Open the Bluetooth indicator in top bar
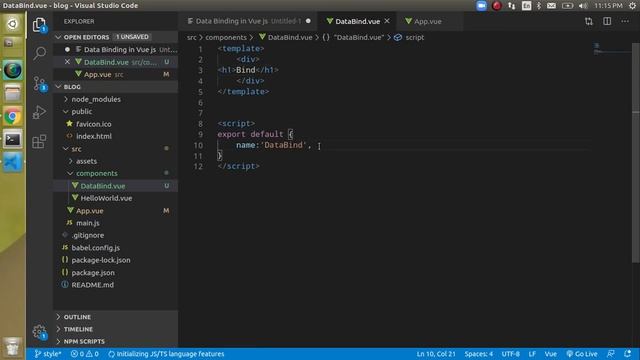The height and width of the screenshot is (360, 640). (539, 6)
